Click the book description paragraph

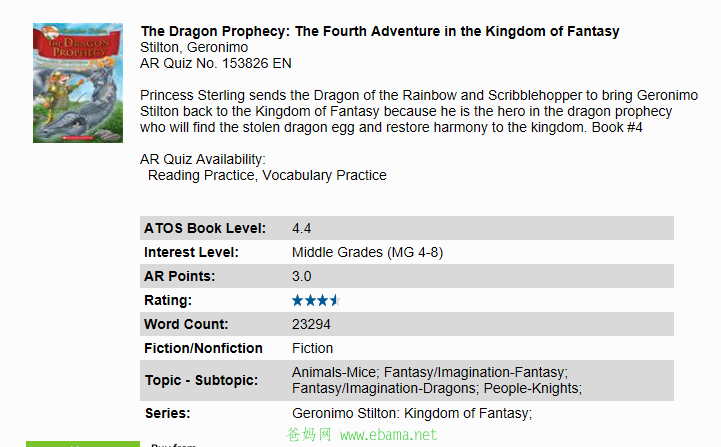[x=419, y=111]
